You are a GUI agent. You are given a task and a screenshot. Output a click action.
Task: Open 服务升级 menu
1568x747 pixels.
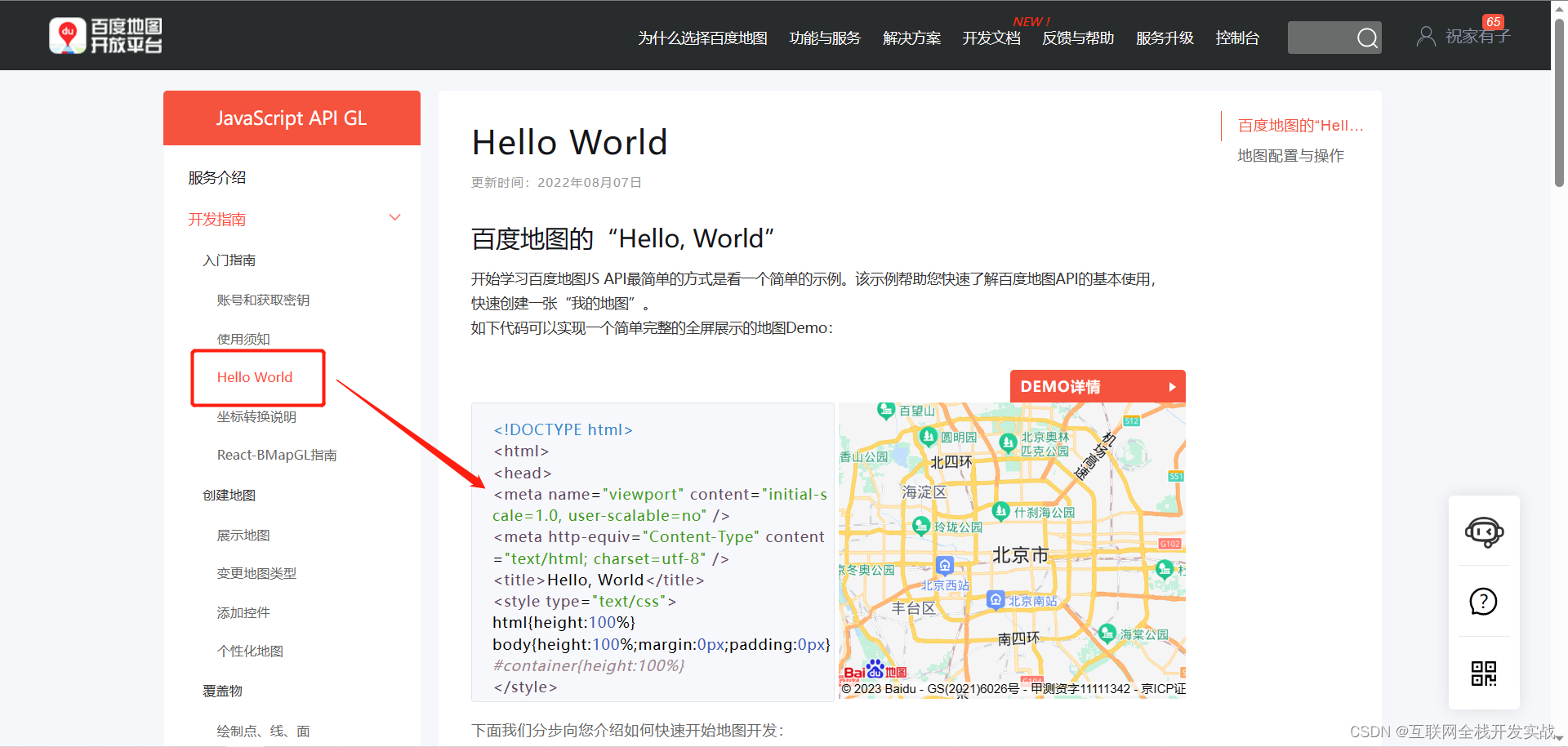click(x=1165, y=38)
